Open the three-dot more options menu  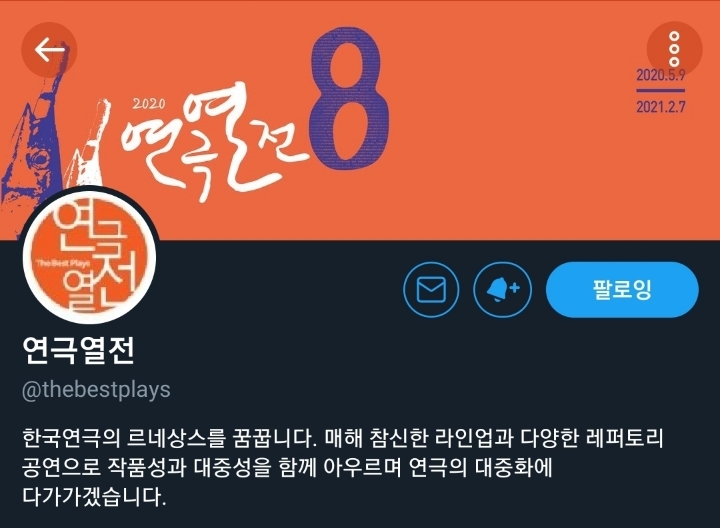[x=674, y=49]
